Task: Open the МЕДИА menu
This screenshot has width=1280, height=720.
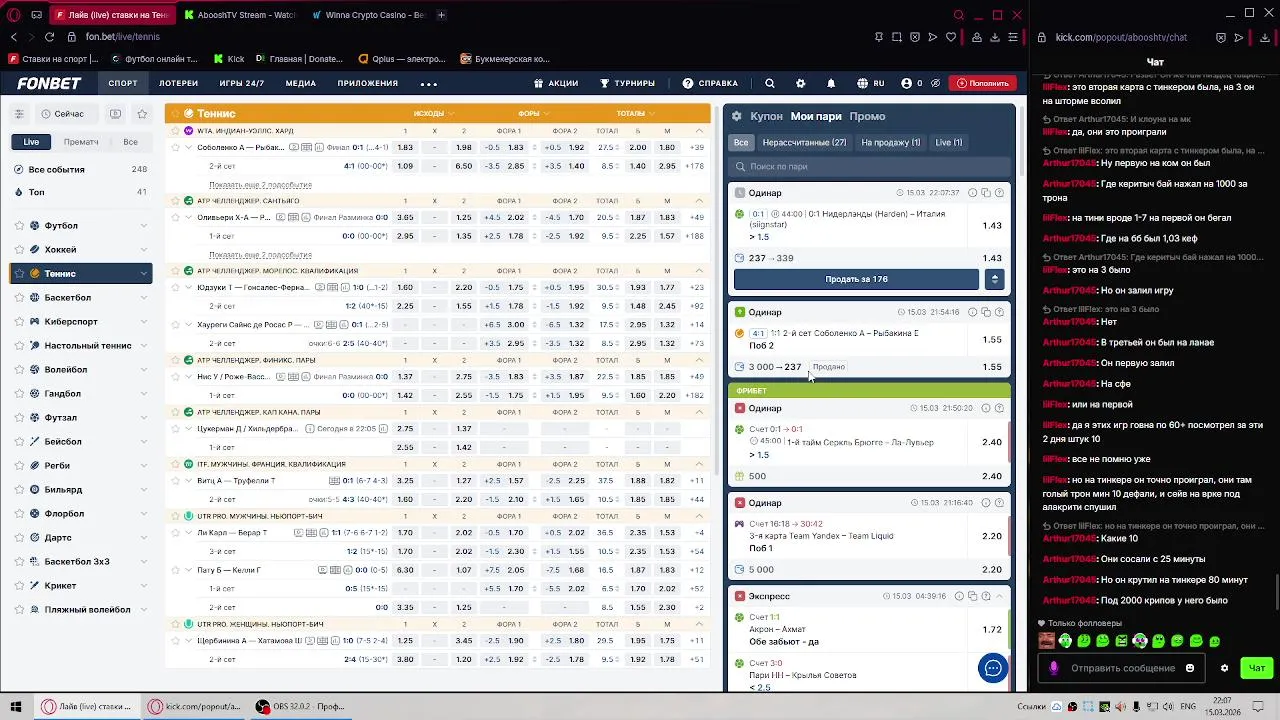Action: pyautogui.click(x=301, y=83)
